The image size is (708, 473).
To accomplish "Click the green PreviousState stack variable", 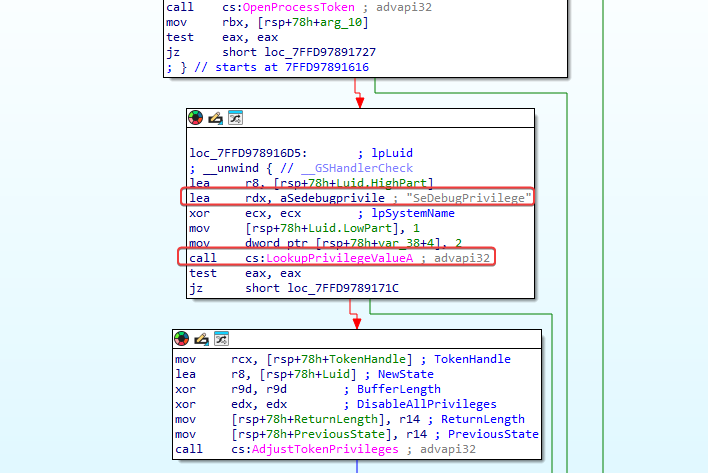I will pos(340,434).
